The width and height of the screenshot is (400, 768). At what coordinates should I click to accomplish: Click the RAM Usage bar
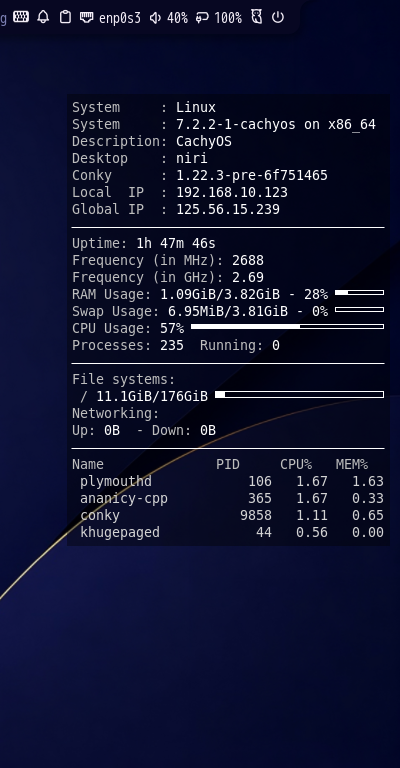tap(359, 292)
